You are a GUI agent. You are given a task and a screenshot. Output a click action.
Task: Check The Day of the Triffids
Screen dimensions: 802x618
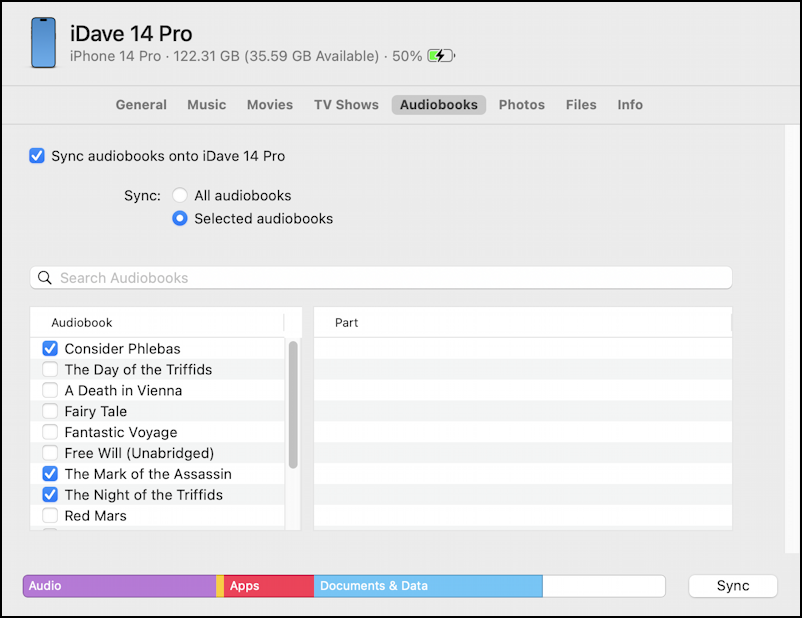(50, 369)
